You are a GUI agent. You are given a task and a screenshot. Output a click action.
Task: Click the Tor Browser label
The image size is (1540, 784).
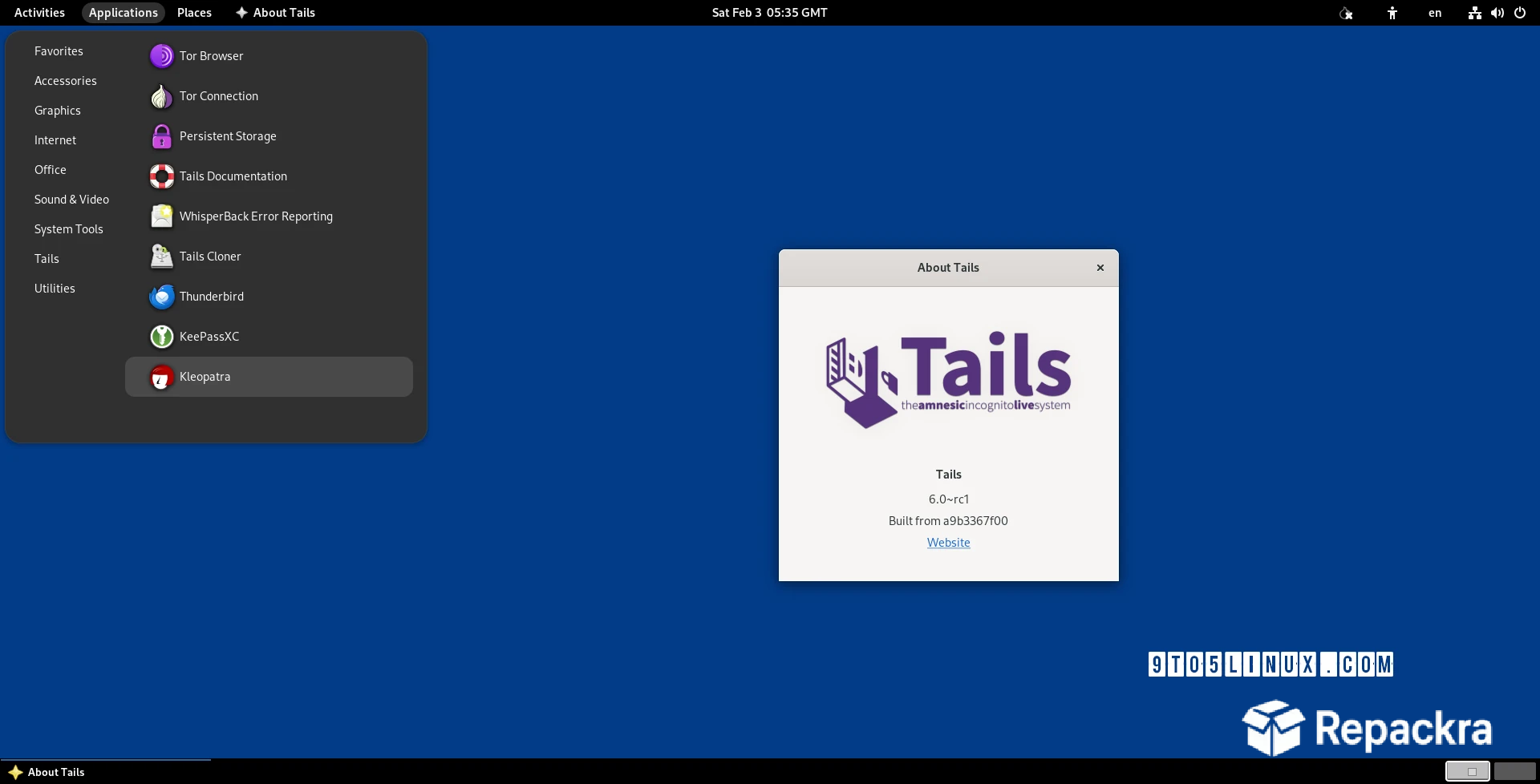(211, 56)
